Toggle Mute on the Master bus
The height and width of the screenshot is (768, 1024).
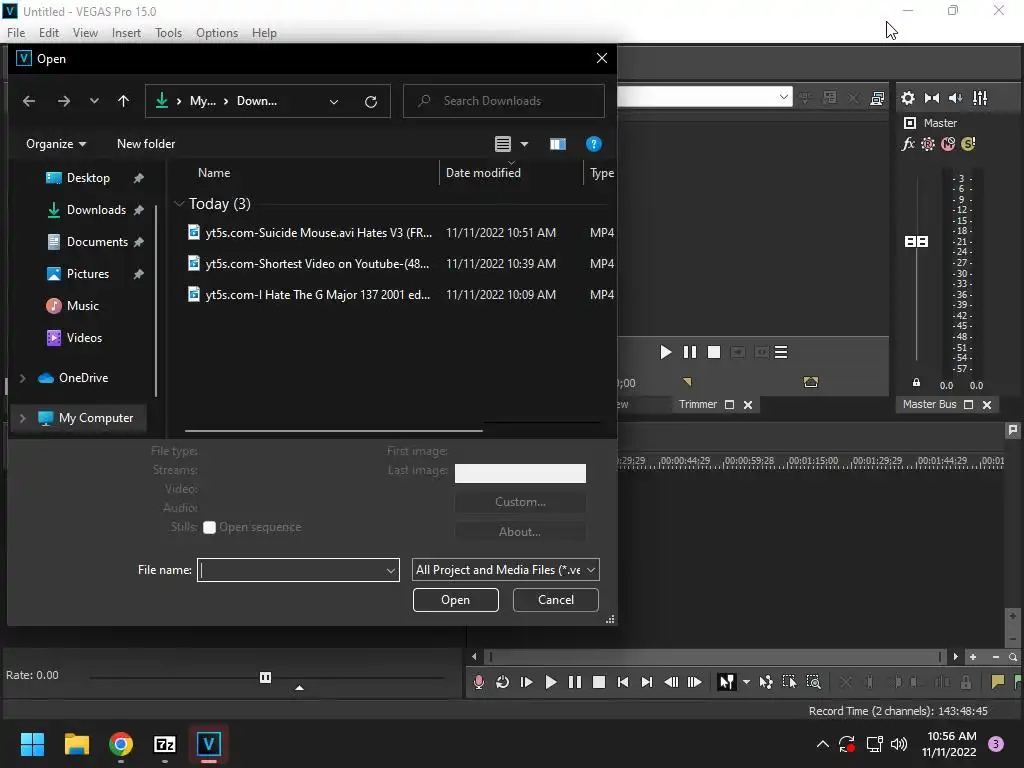point(948,144)
